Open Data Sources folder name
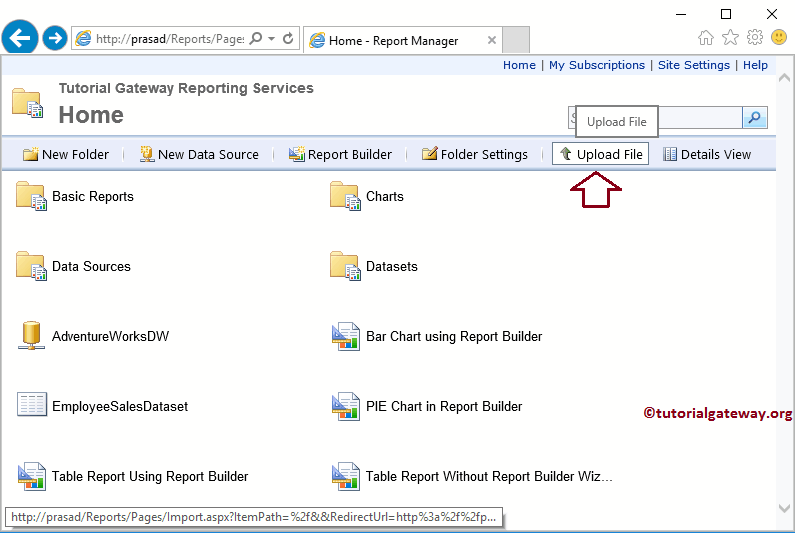 click(91, 266)
